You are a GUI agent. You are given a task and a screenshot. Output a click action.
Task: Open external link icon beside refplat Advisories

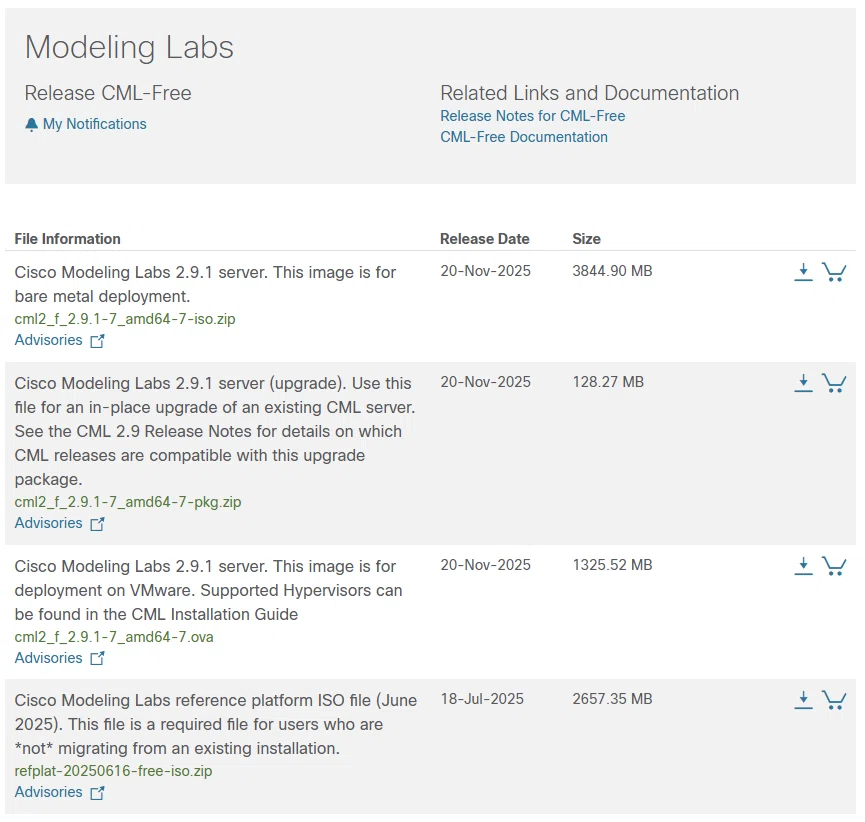point(97,793)
